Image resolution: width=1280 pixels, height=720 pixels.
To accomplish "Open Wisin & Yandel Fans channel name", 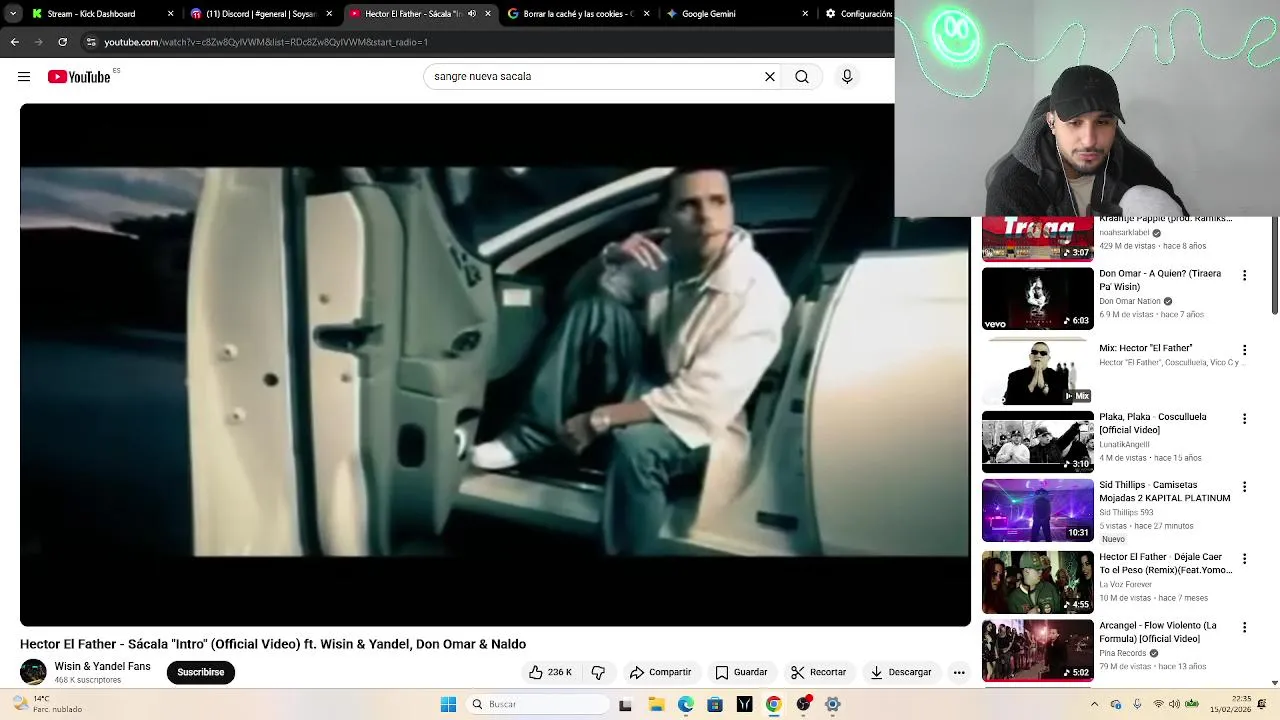I will [x=102, y=666].
